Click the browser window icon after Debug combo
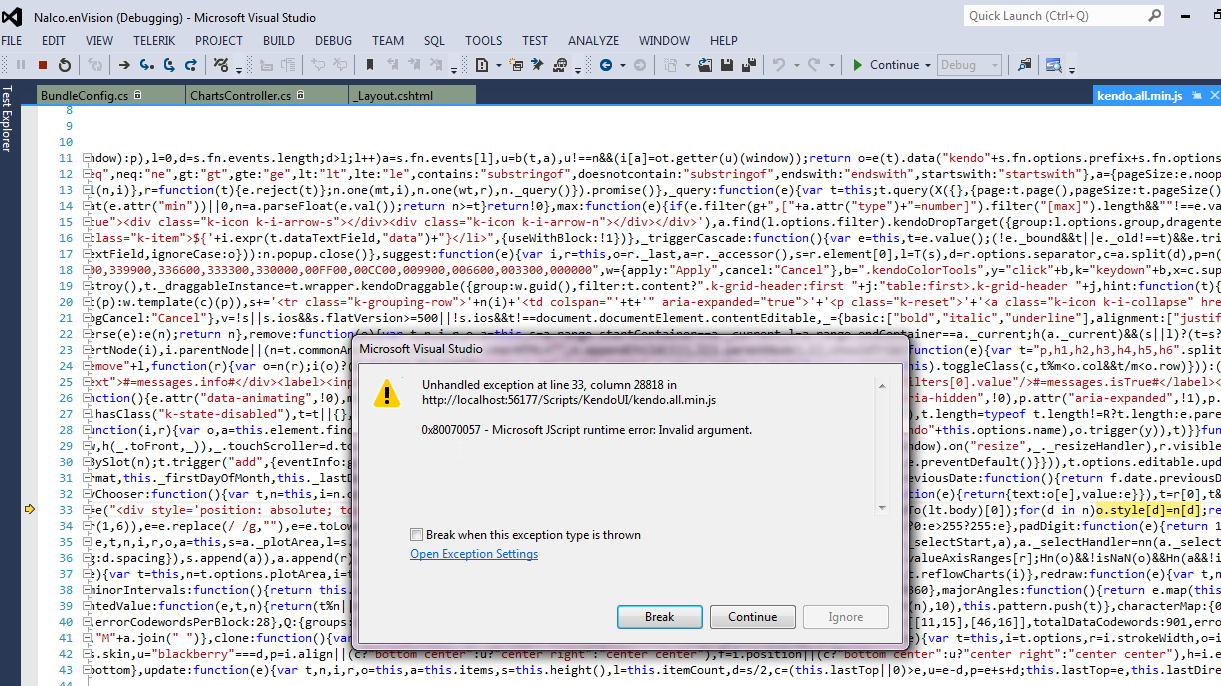 pos(1053,65)
